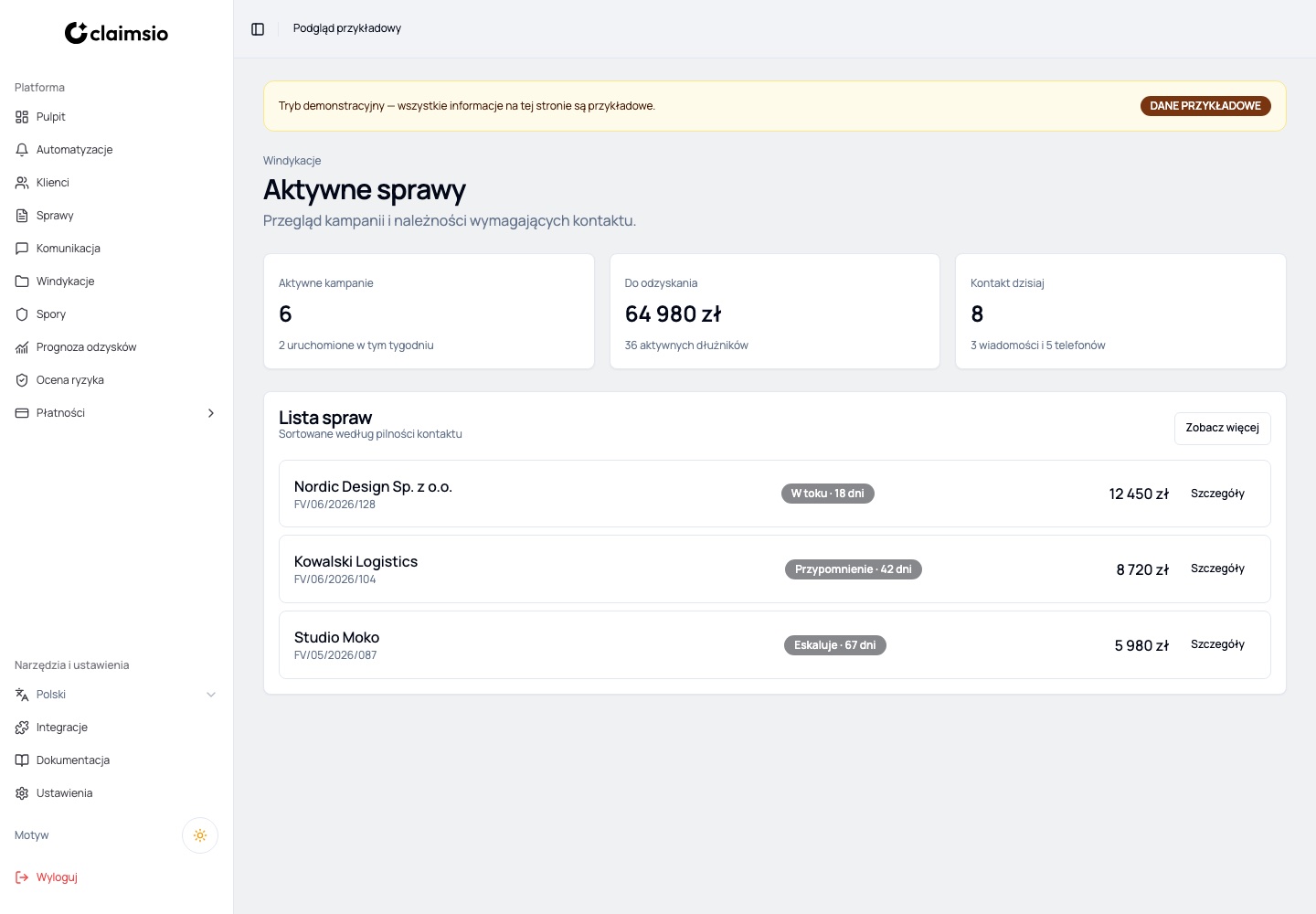
Task: Click the Komunikacja chat bubble icon
Action: click(22, 249)
